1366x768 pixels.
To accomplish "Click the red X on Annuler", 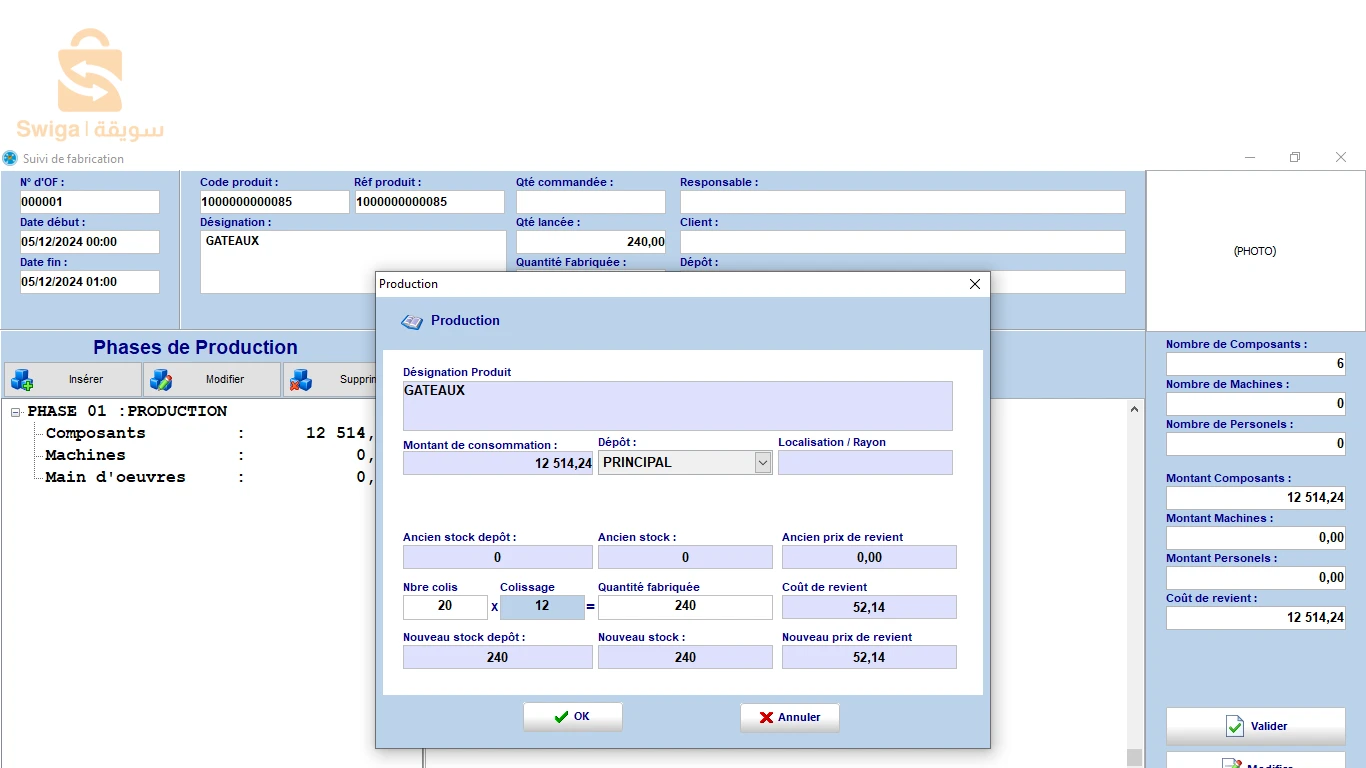I will tap(766, 717).
